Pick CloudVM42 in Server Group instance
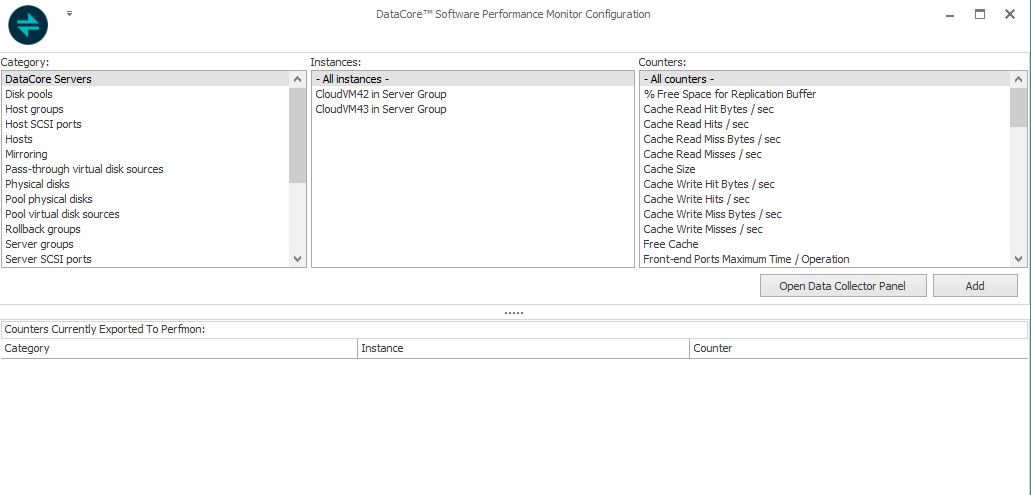Screen dimensions: 1031x495 coord(380,94)
